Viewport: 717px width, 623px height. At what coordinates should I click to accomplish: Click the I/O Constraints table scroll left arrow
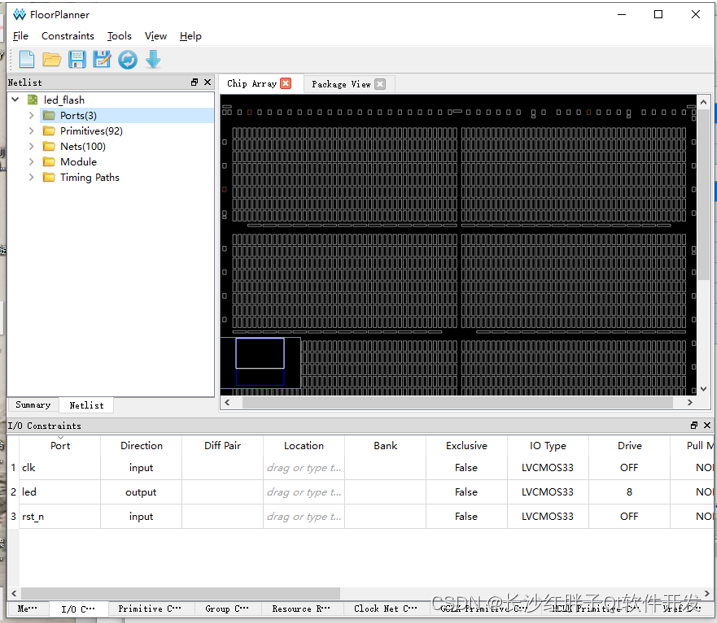14,594
